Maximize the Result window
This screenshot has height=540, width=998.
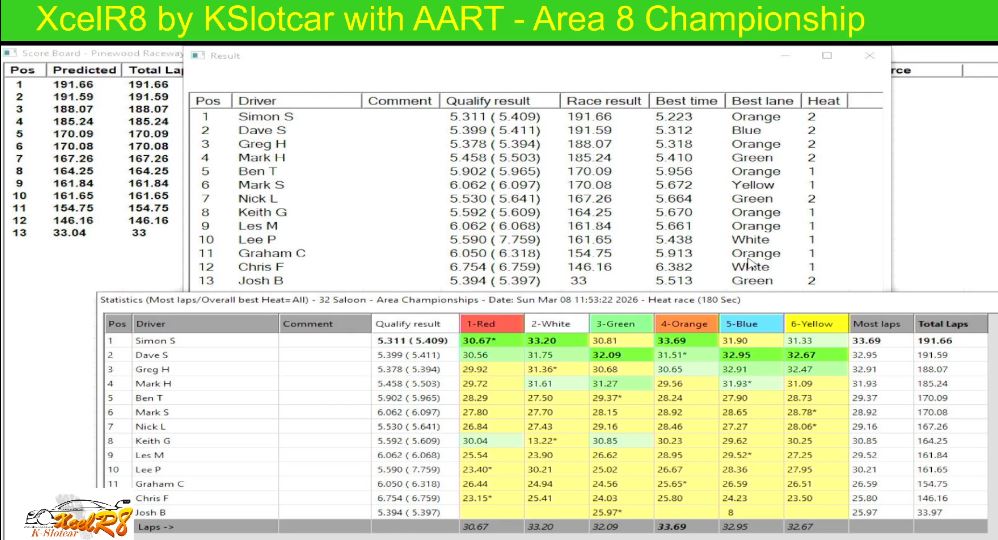[x=827, y=56]
